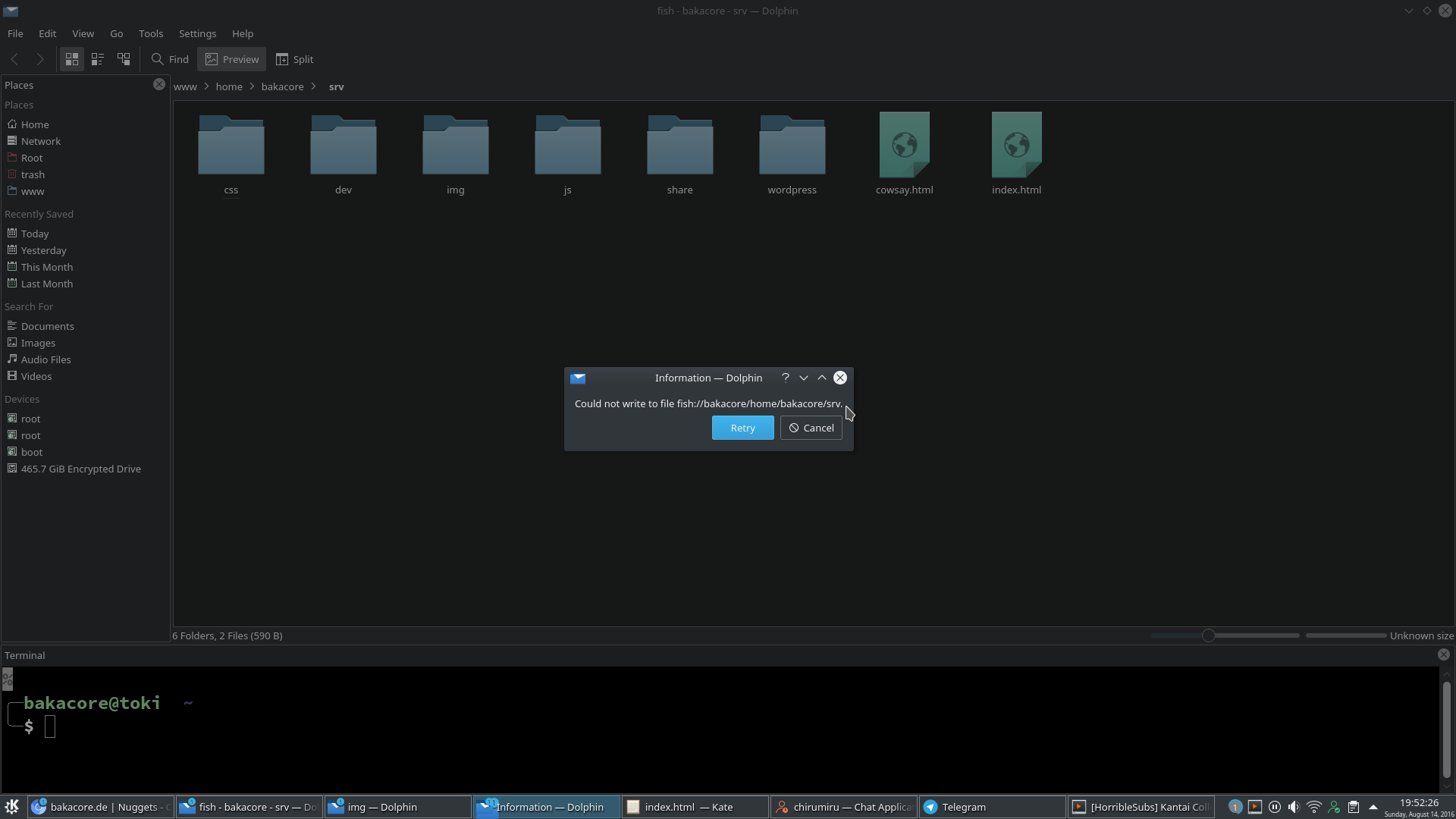Viewport: 1456px width, 819px height.
Task: Open the Find search tool
Action: coord(170,59)
